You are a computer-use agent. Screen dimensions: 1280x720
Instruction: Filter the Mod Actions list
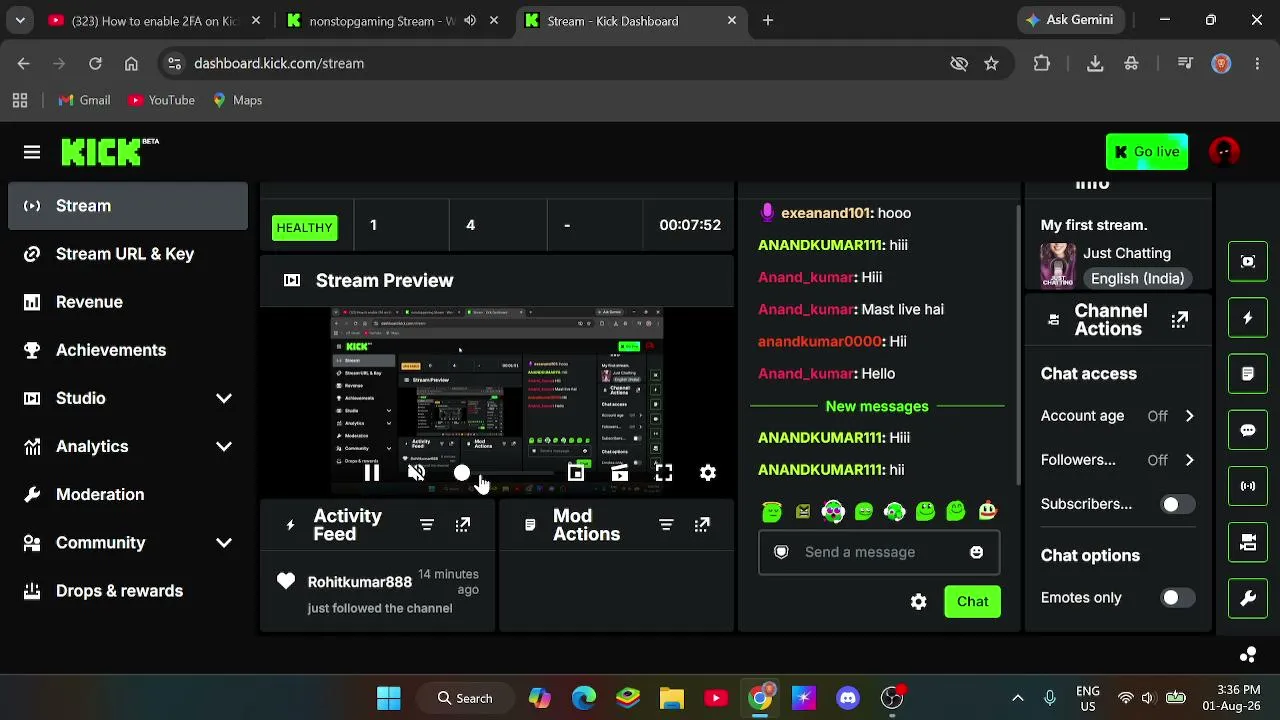[x=666, y=525]
